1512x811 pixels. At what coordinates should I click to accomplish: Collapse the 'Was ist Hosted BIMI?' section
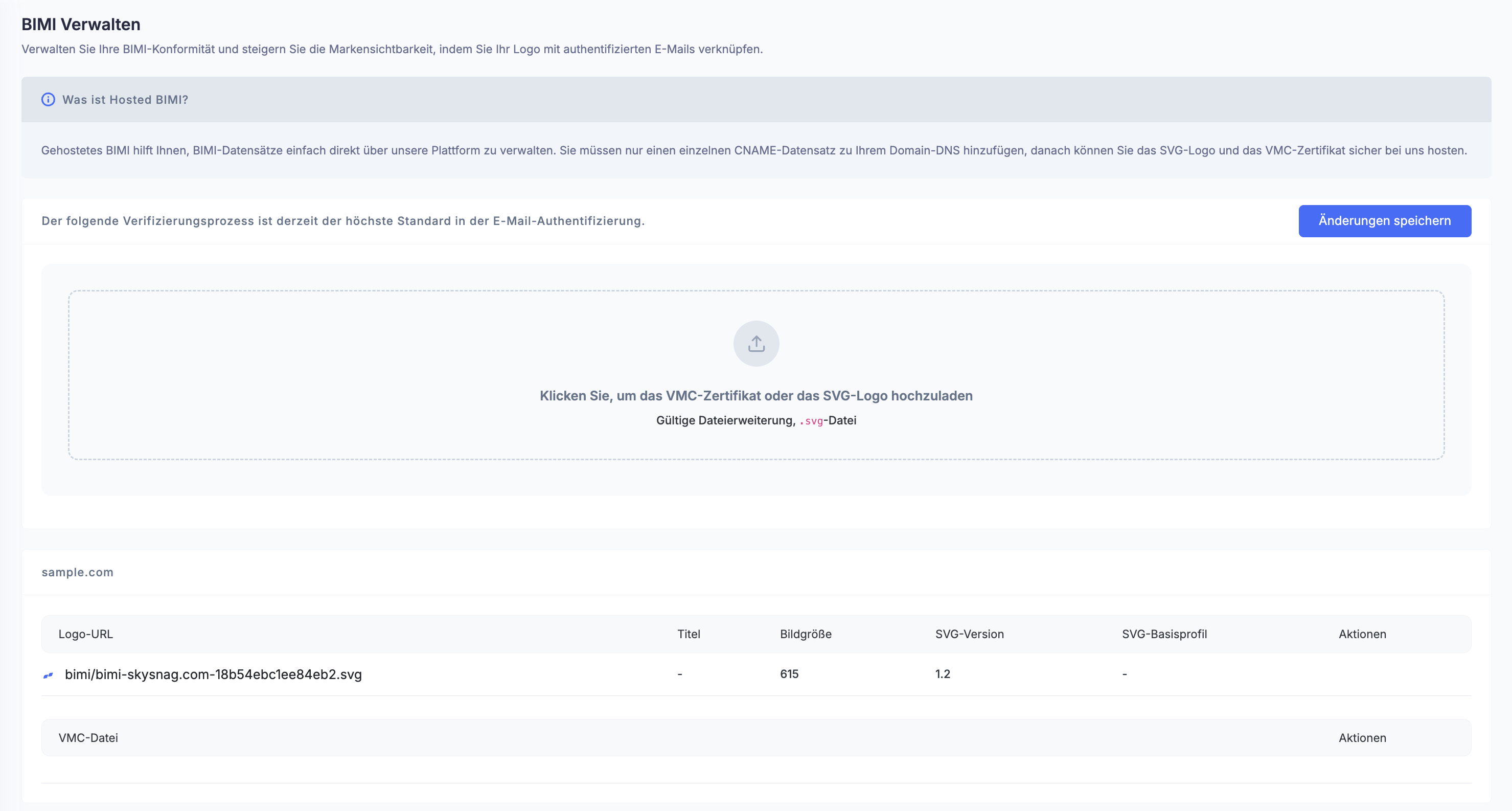pyautogui.click(x=125, y=100)
